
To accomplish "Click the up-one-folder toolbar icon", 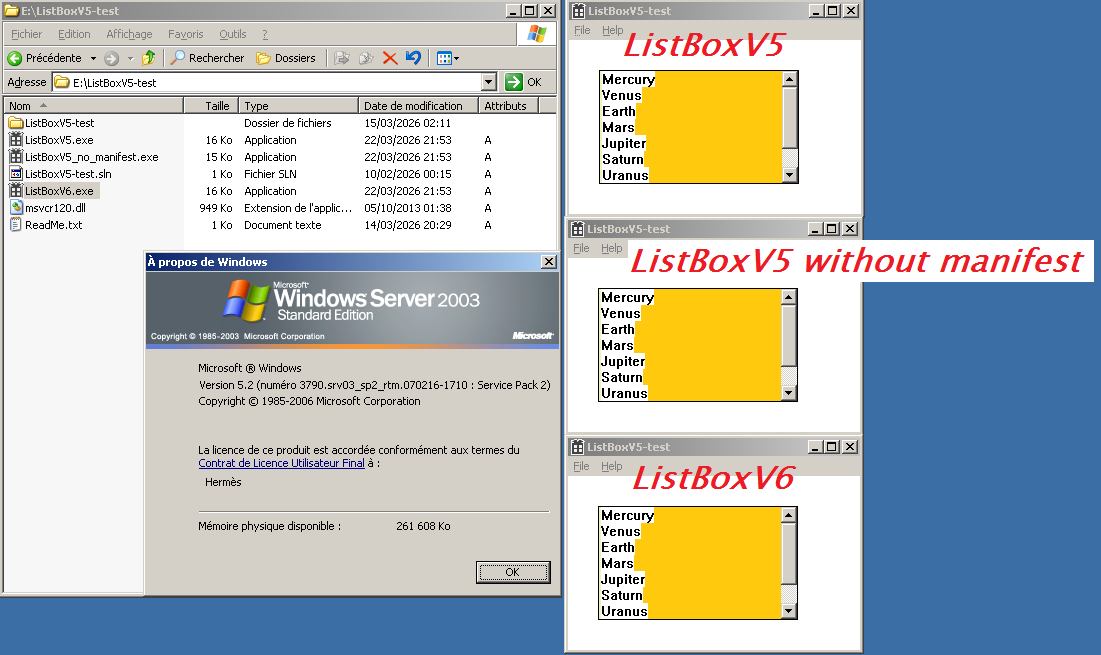I will point(149,58).
